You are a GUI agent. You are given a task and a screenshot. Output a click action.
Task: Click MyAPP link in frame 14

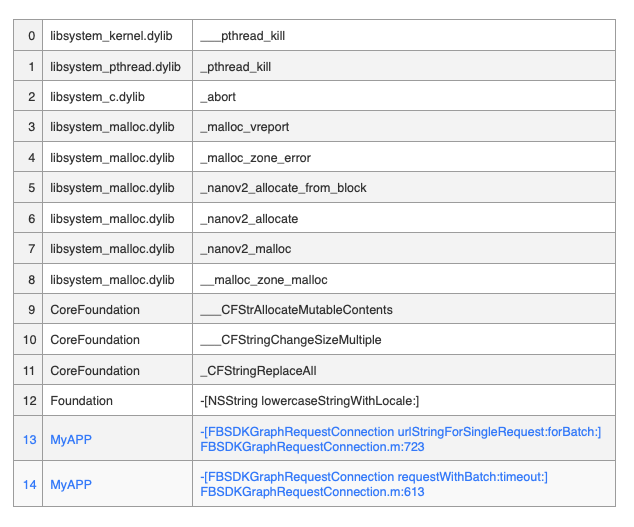coord(71,484)
